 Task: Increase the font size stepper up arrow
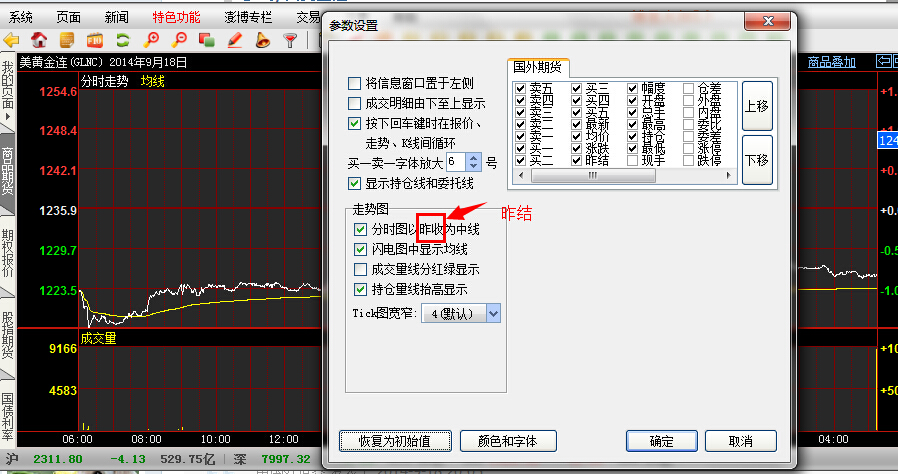point(473,155)
